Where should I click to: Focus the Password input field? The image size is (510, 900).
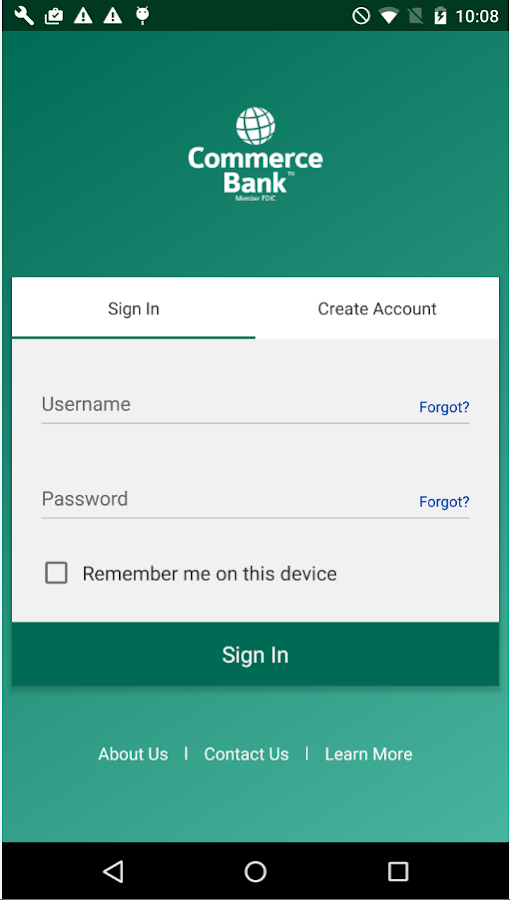228,499
